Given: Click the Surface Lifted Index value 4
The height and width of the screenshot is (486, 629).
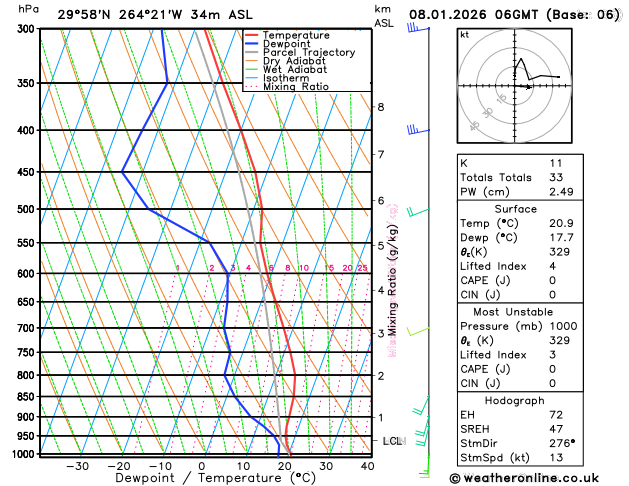Looking at the screenshot, I should (552, 266).
